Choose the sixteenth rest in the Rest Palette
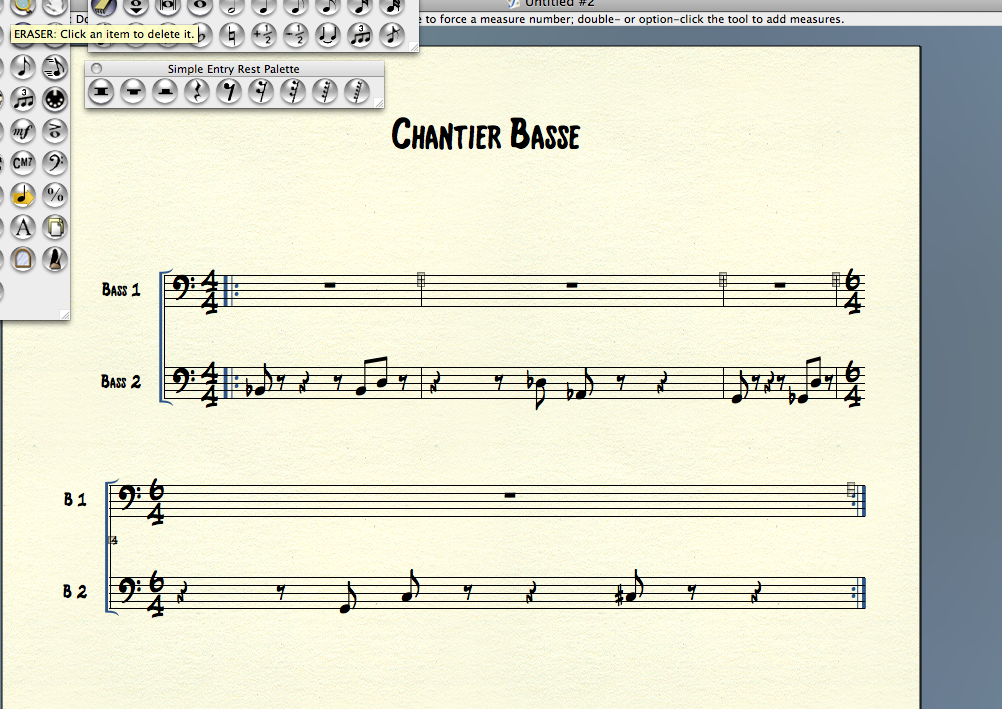The height and width of the screenshot is (709, 1002). [x=262, y=92]
